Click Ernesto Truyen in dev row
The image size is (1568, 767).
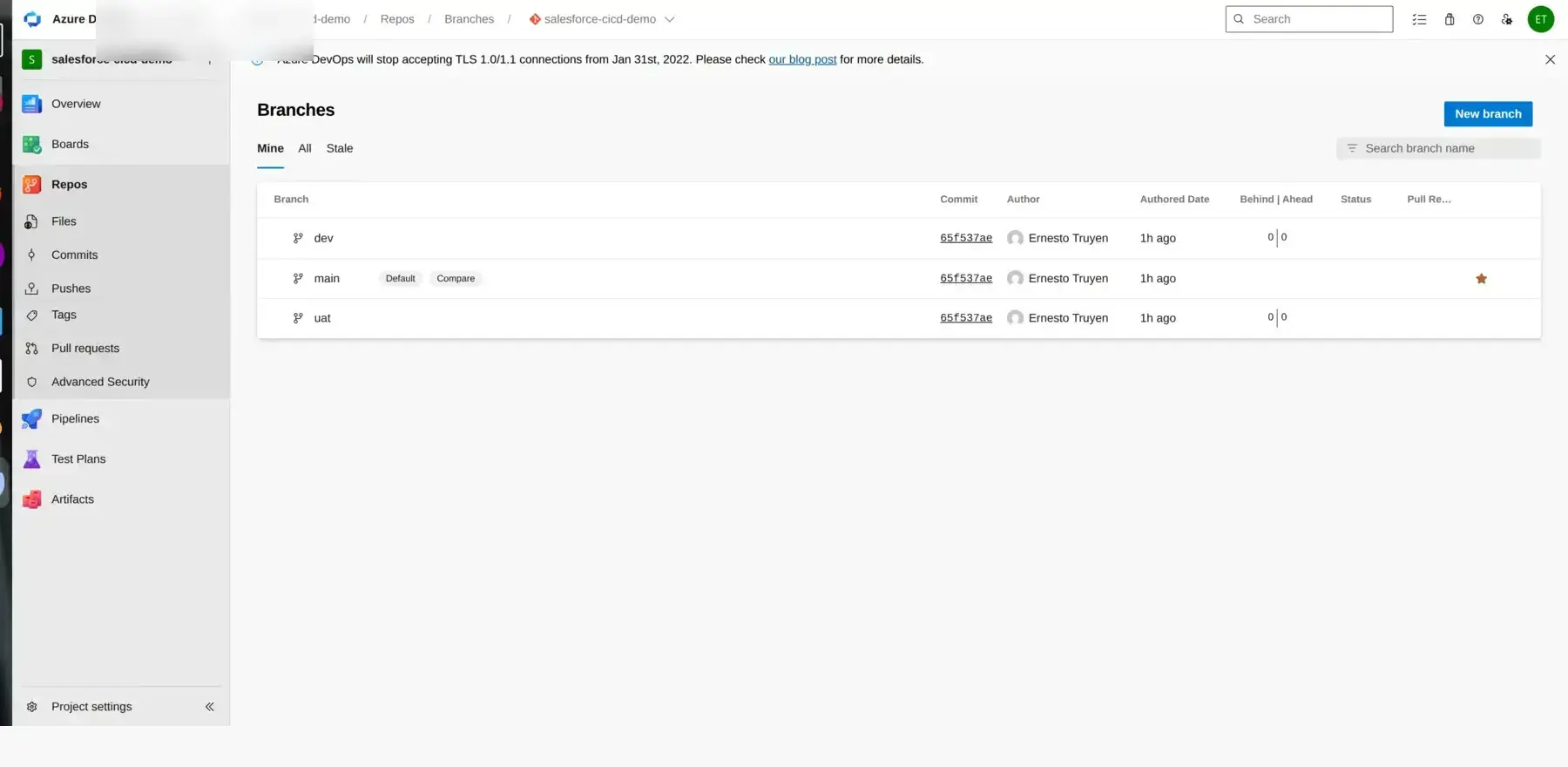[x=1068, y=238]
